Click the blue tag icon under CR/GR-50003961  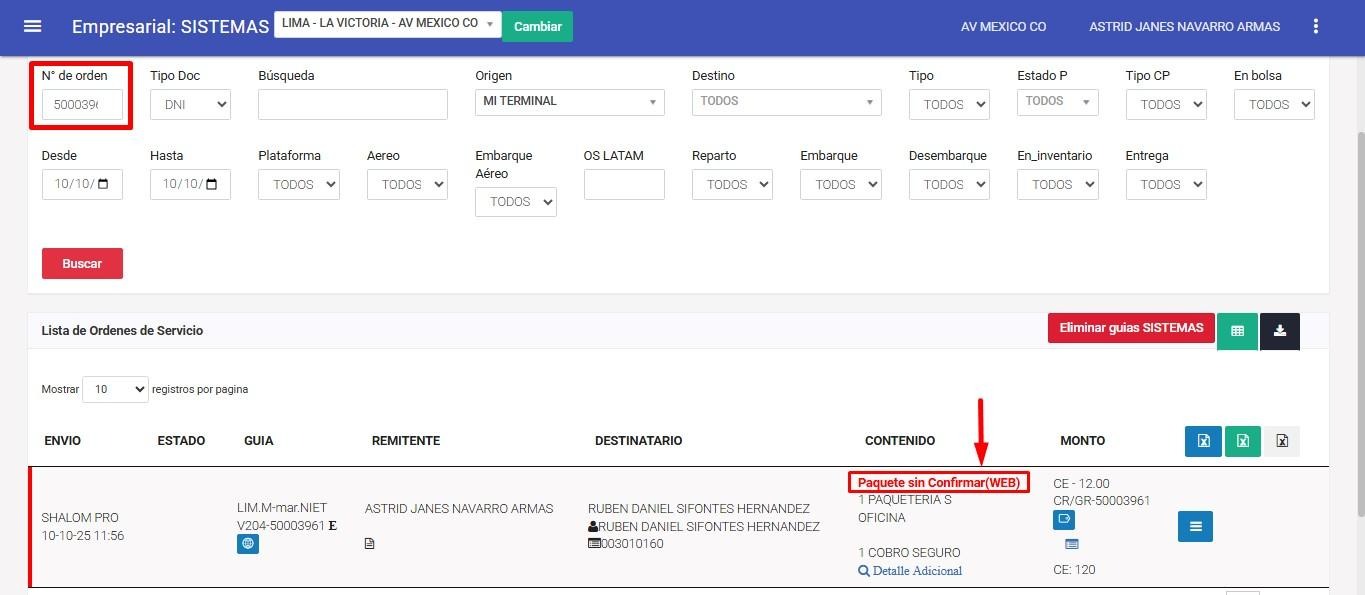click(x=1063, y=520)
